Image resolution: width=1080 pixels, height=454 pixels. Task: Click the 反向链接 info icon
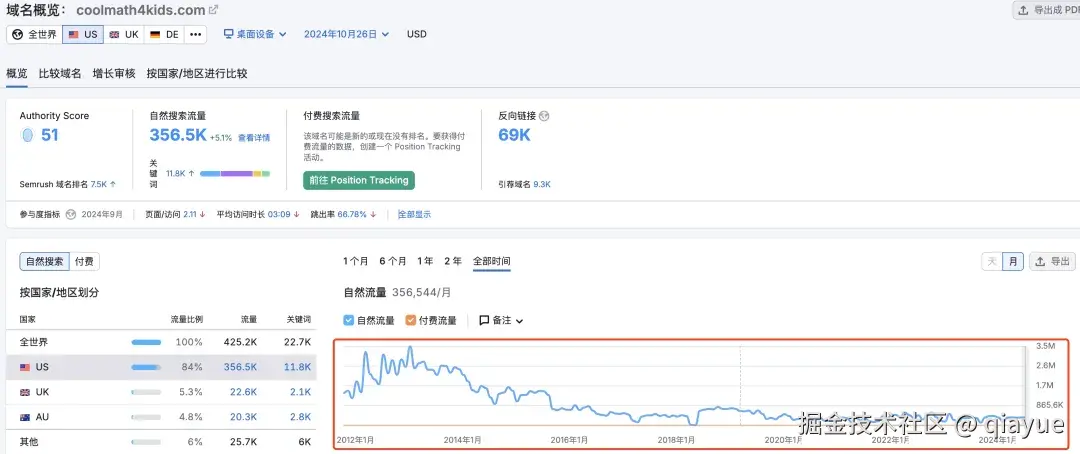click(544, 116)
